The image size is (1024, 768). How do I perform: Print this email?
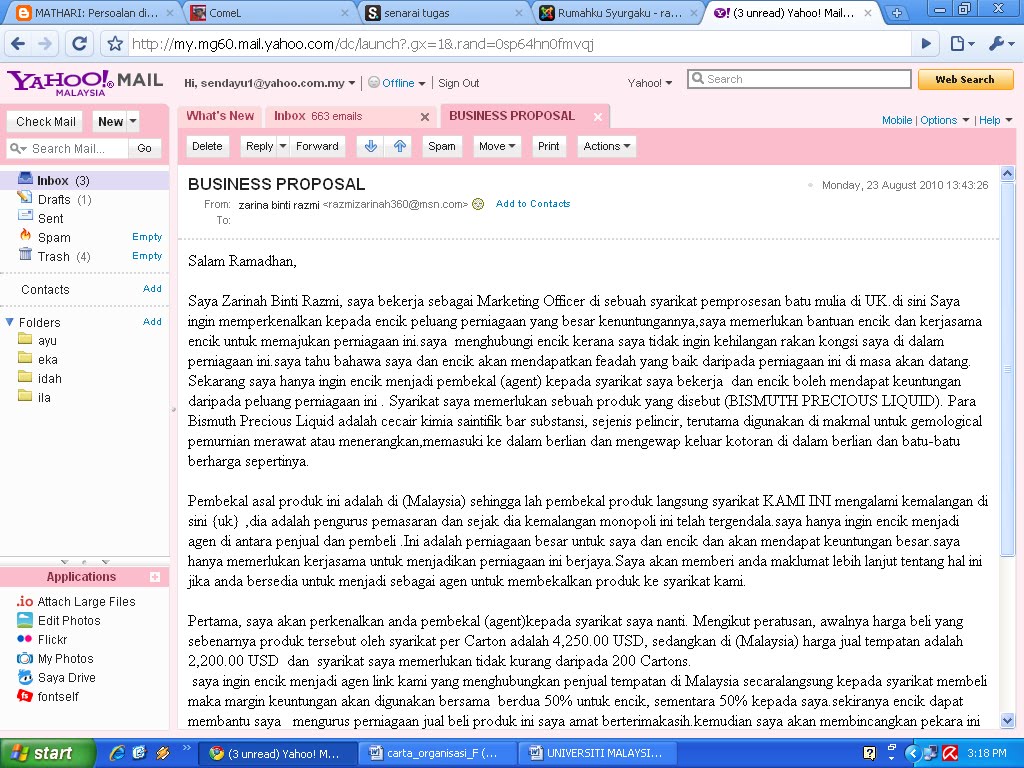[549, 146]
